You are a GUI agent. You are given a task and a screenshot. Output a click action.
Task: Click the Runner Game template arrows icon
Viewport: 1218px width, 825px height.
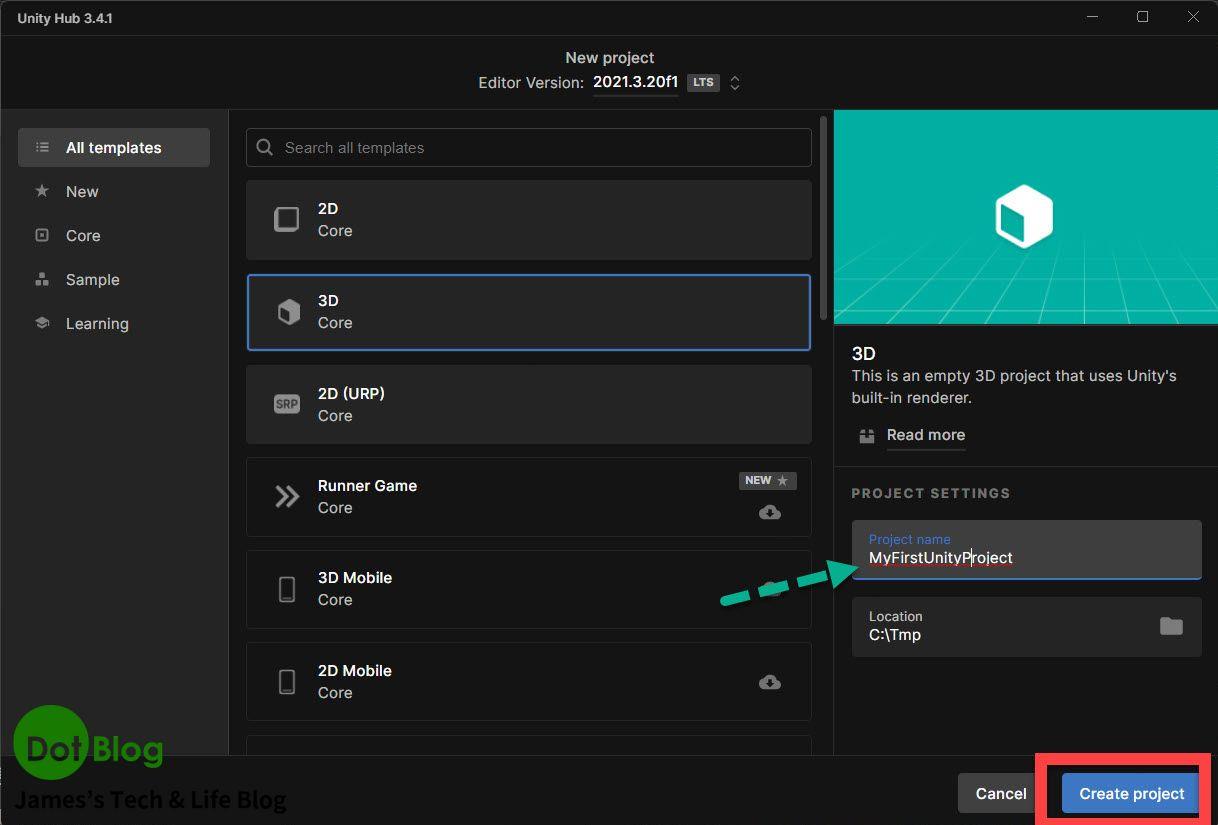coord(288,496)
